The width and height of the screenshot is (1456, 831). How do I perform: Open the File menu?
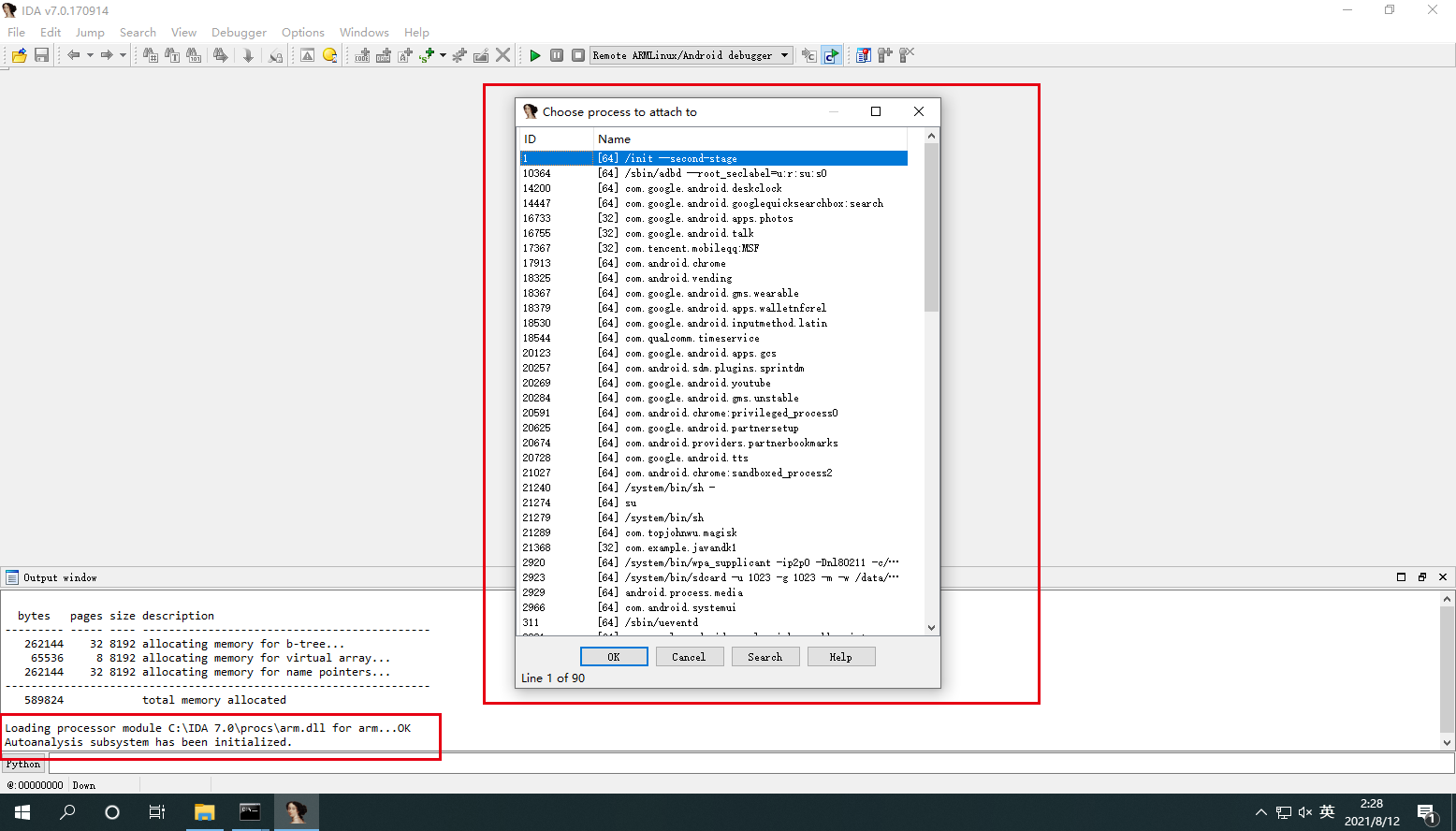[17, 32]
